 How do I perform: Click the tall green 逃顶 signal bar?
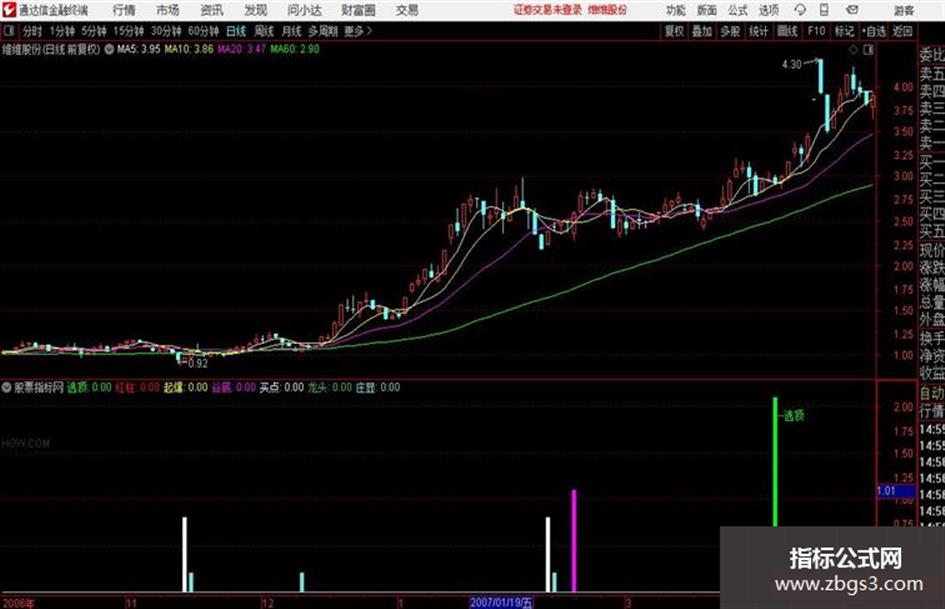775,462
